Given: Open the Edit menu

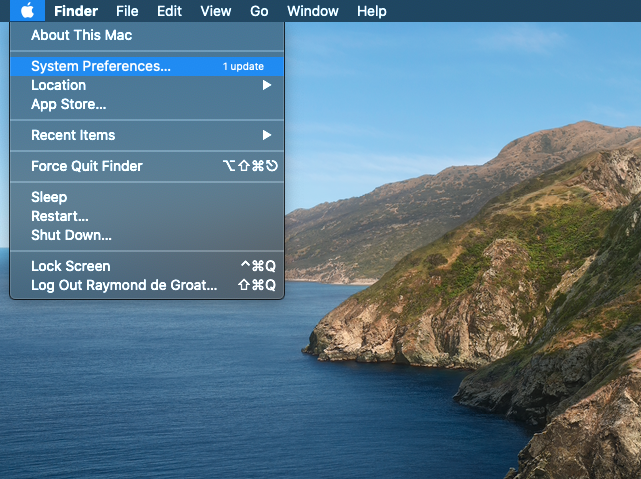Looking at the screenshot, I should pyautogui.click(x=169, y=11).
